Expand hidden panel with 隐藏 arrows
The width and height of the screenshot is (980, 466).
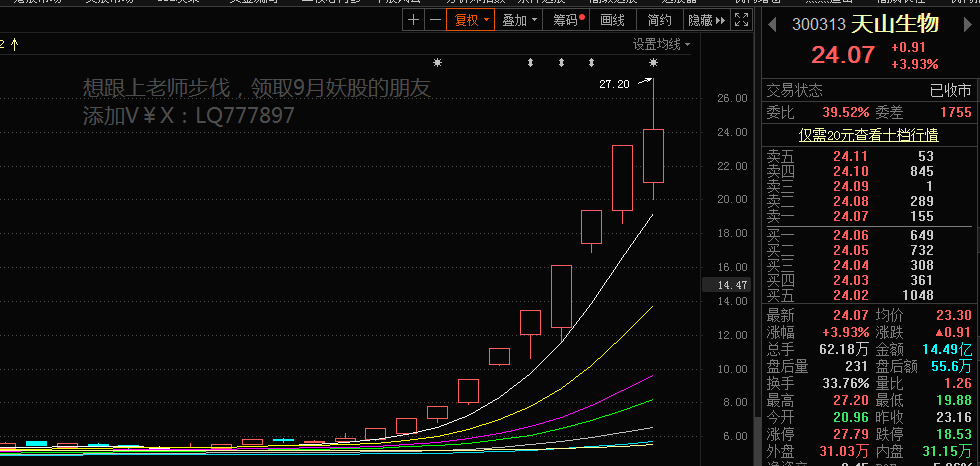point(707,20)
